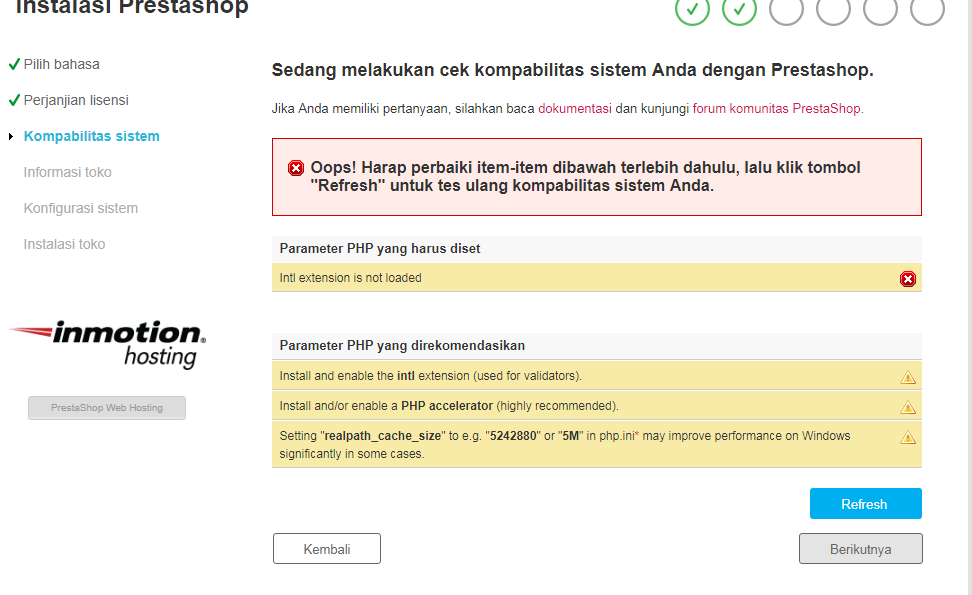This screenshot has width=972, height=595.
Task: Click 'Intl extension is not loaded' text
Action: pyautogui.click(x=350, y=278)
